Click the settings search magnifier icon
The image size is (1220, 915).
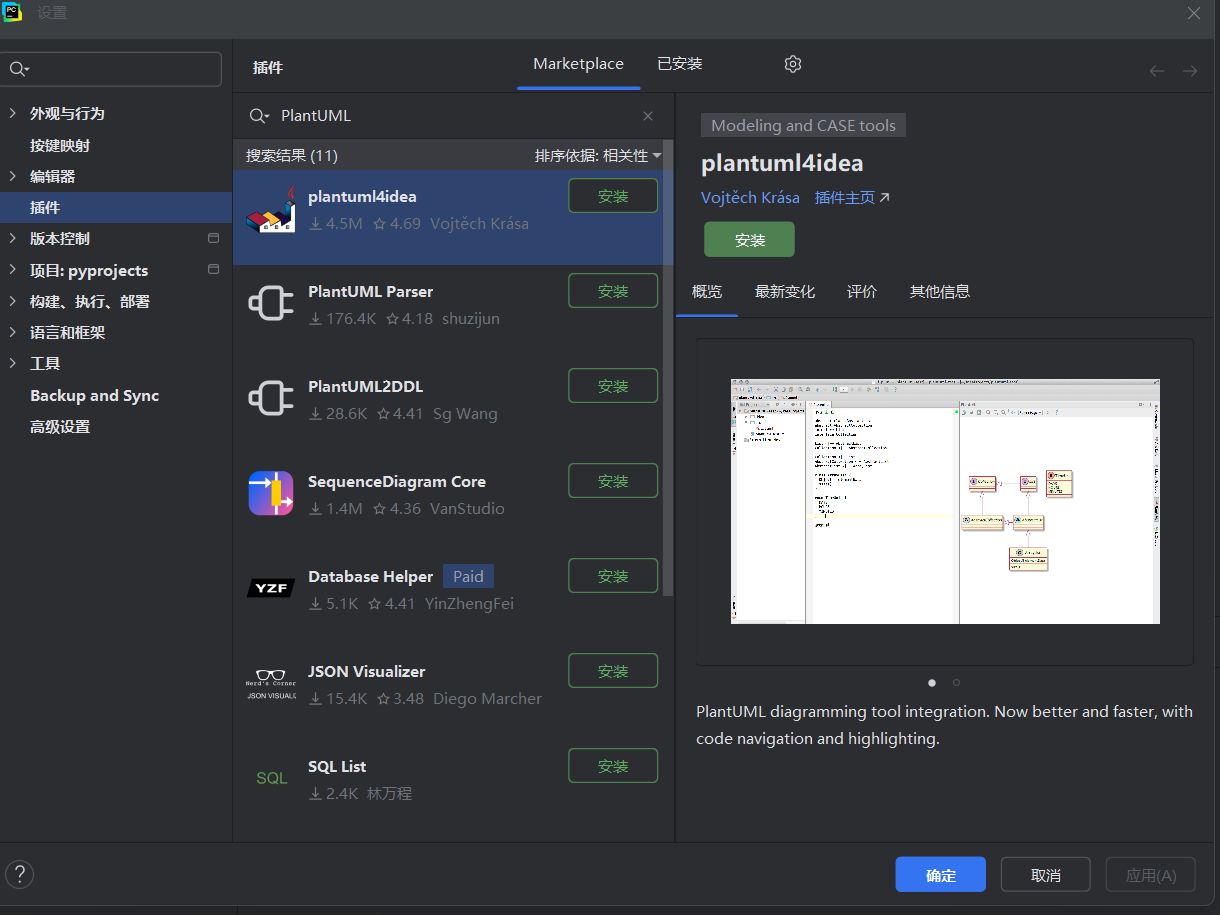20,69
